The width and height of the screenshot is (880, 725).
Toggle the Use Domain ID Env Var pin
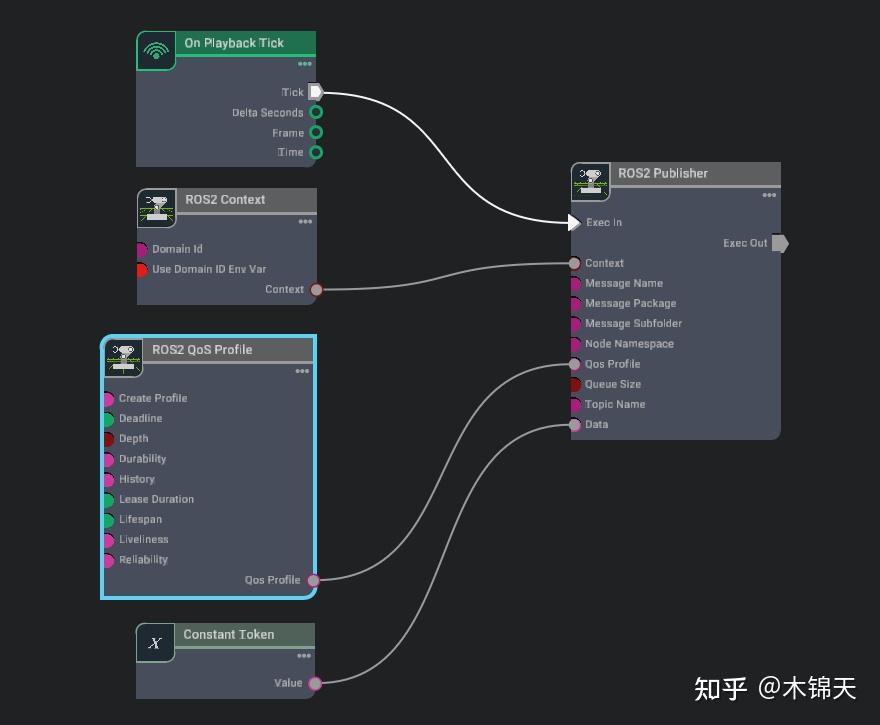click(142, 269)
